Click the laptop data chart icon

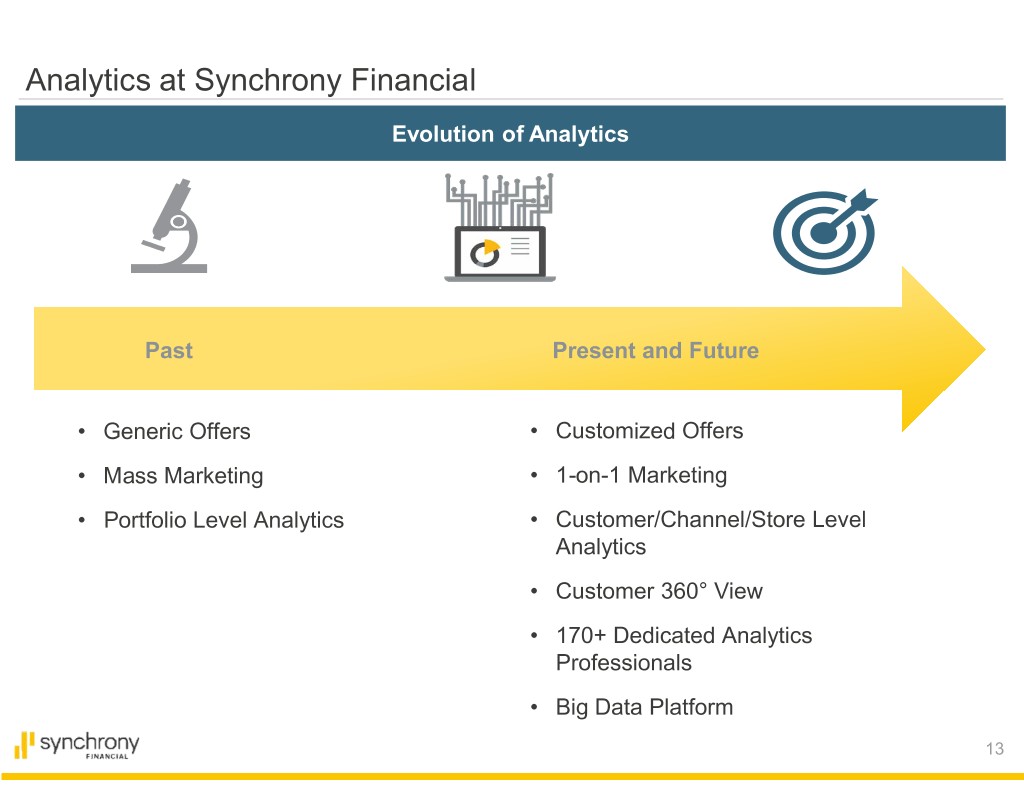tap(499, 230)
